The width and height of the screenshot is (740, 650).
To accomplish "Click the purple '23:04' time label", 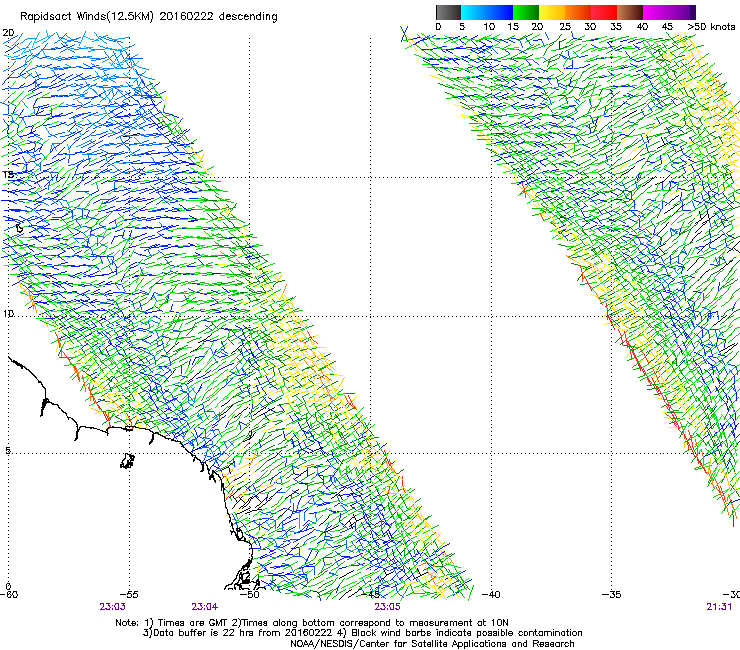I will tap(204, 607).
